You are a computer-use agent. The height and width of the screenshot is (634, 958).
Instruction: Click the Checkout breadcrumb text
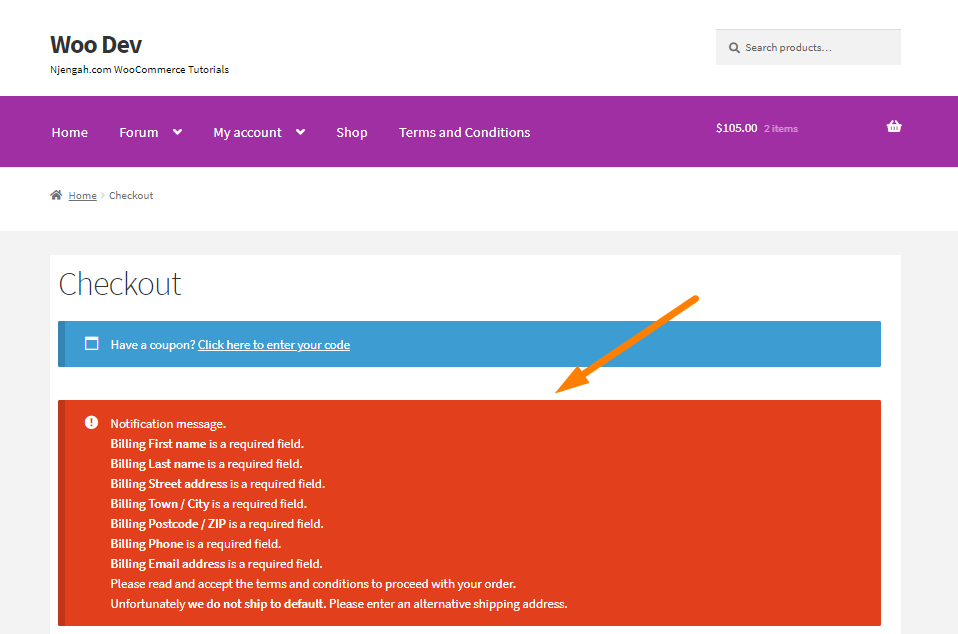(131, 195)
